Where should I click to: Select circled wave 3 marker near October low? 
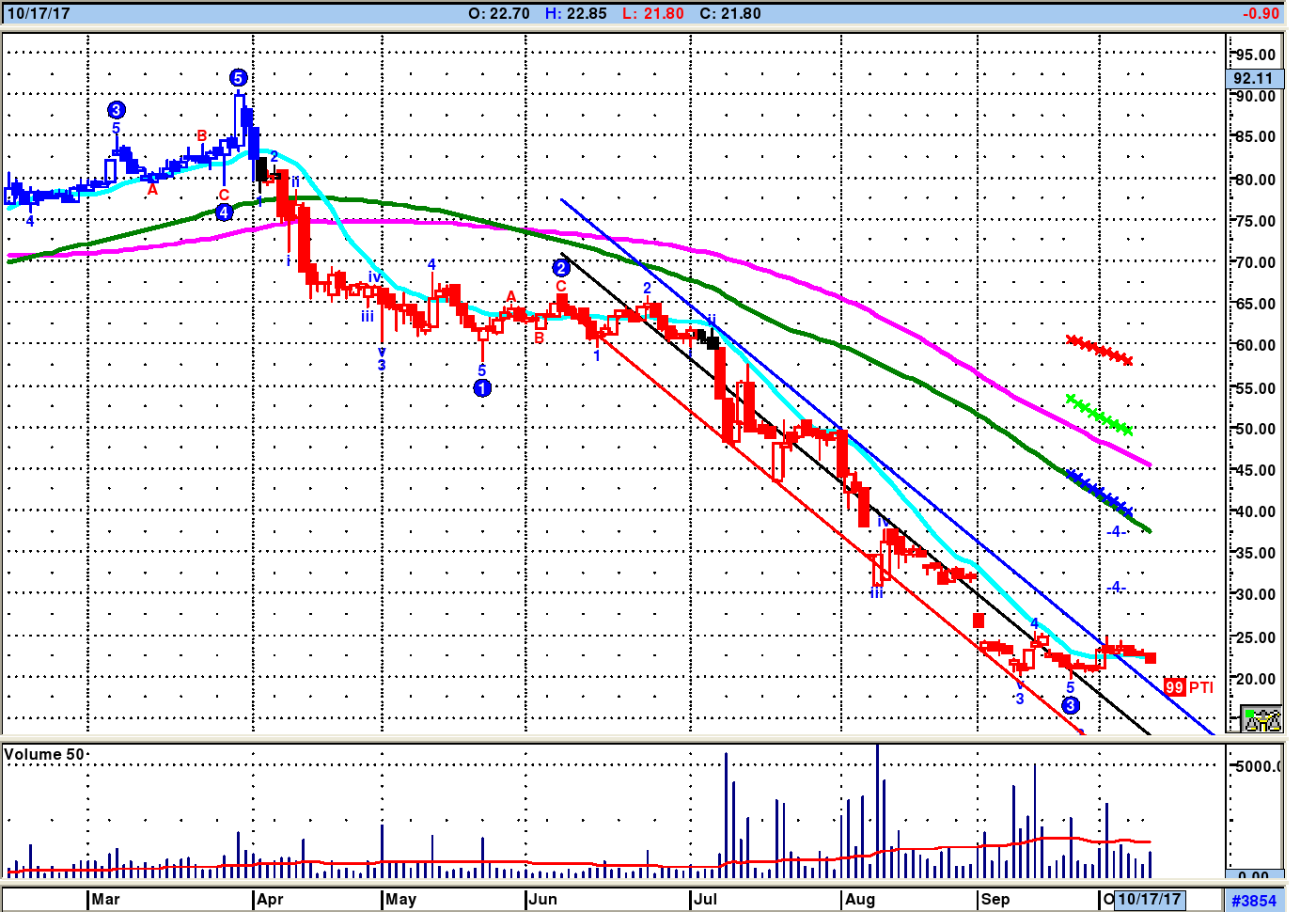(x=1071, y=705)
